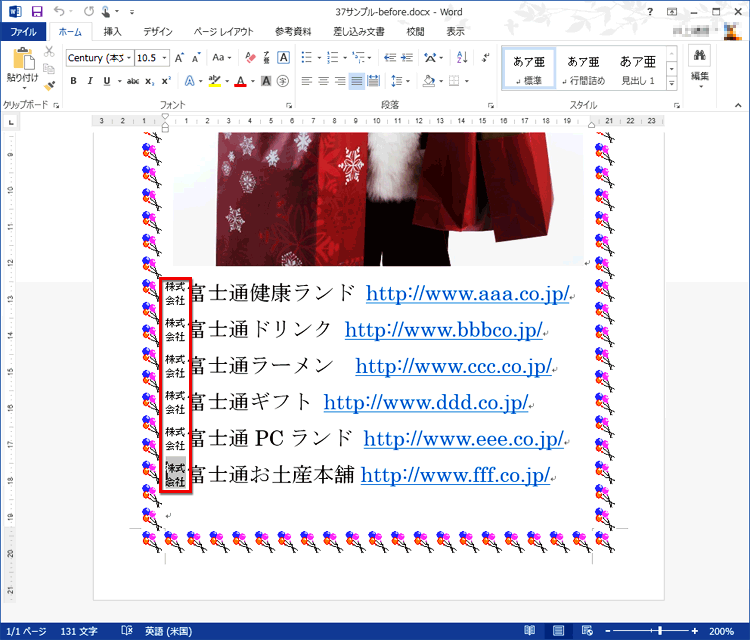This screenshot has width=750, height=640.
Task: Apply yellow text highlight color
Action: coord(215,81)
